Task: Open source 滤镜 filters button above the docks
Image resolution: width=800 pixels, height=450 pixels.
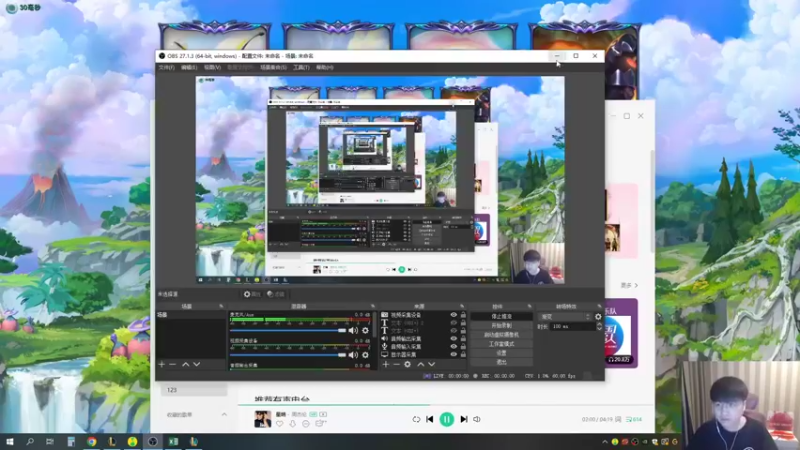Action: coord(276,294)
